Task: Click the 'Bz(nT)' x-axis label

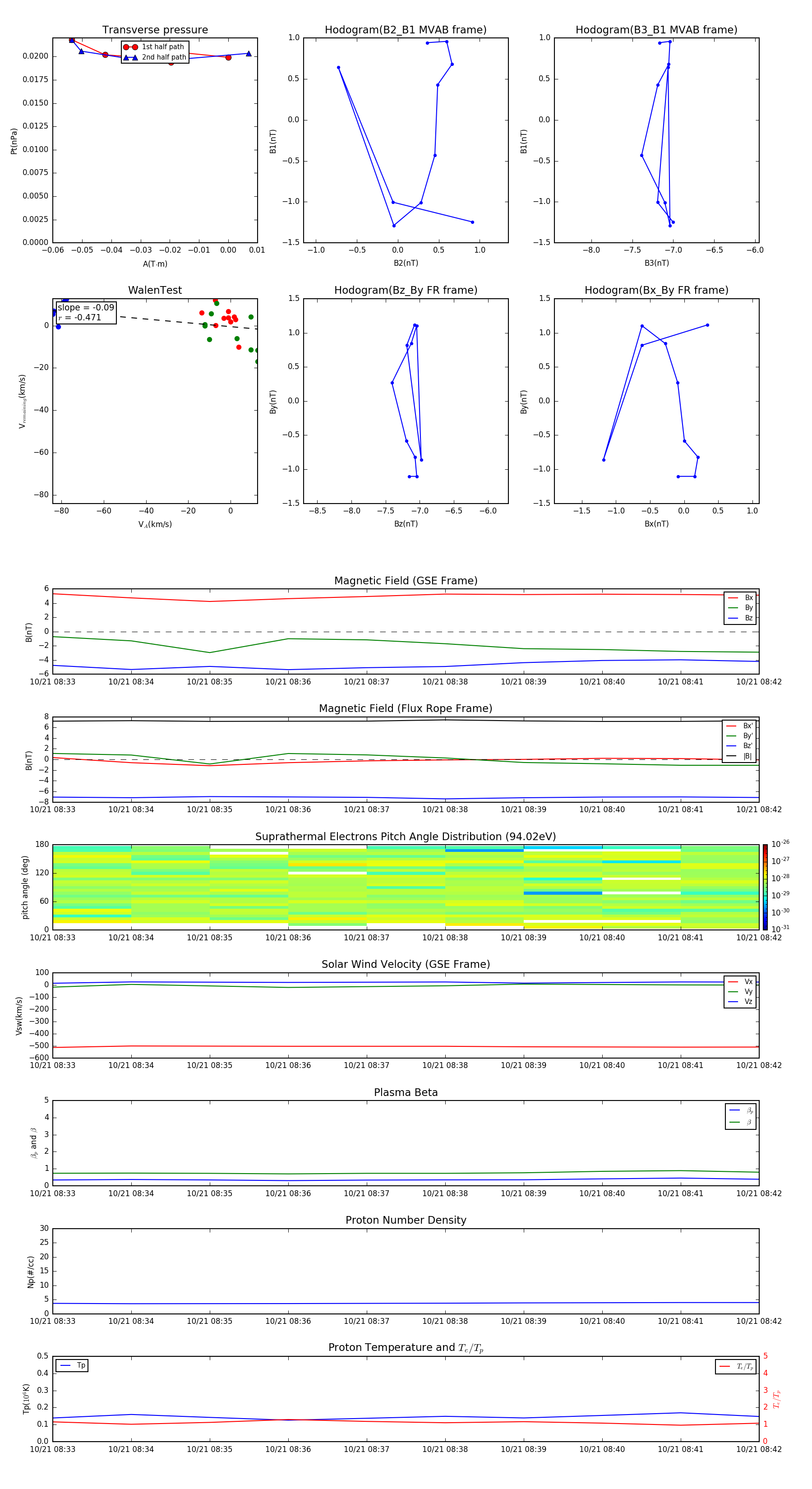Action: pyautogui.click(x=406, y=524)
